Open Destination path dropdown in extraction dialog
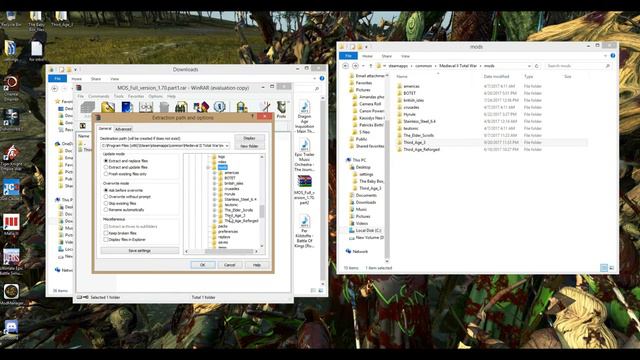The image size is (640, 360). (227, 146)
